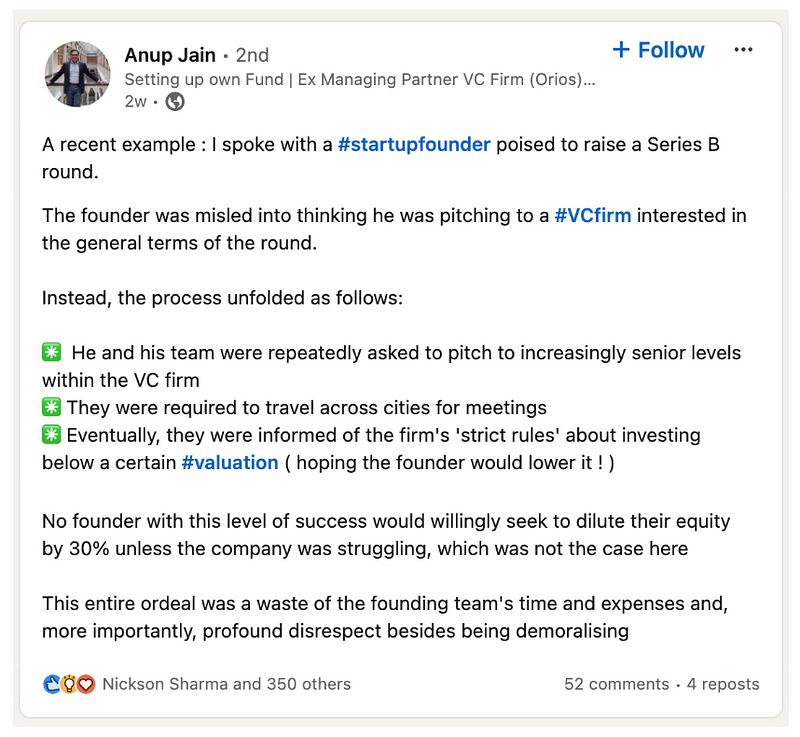This screenshot has height=737, width=800.
Task: Click the plus icon beside Follow
Action: coord(621,50)
